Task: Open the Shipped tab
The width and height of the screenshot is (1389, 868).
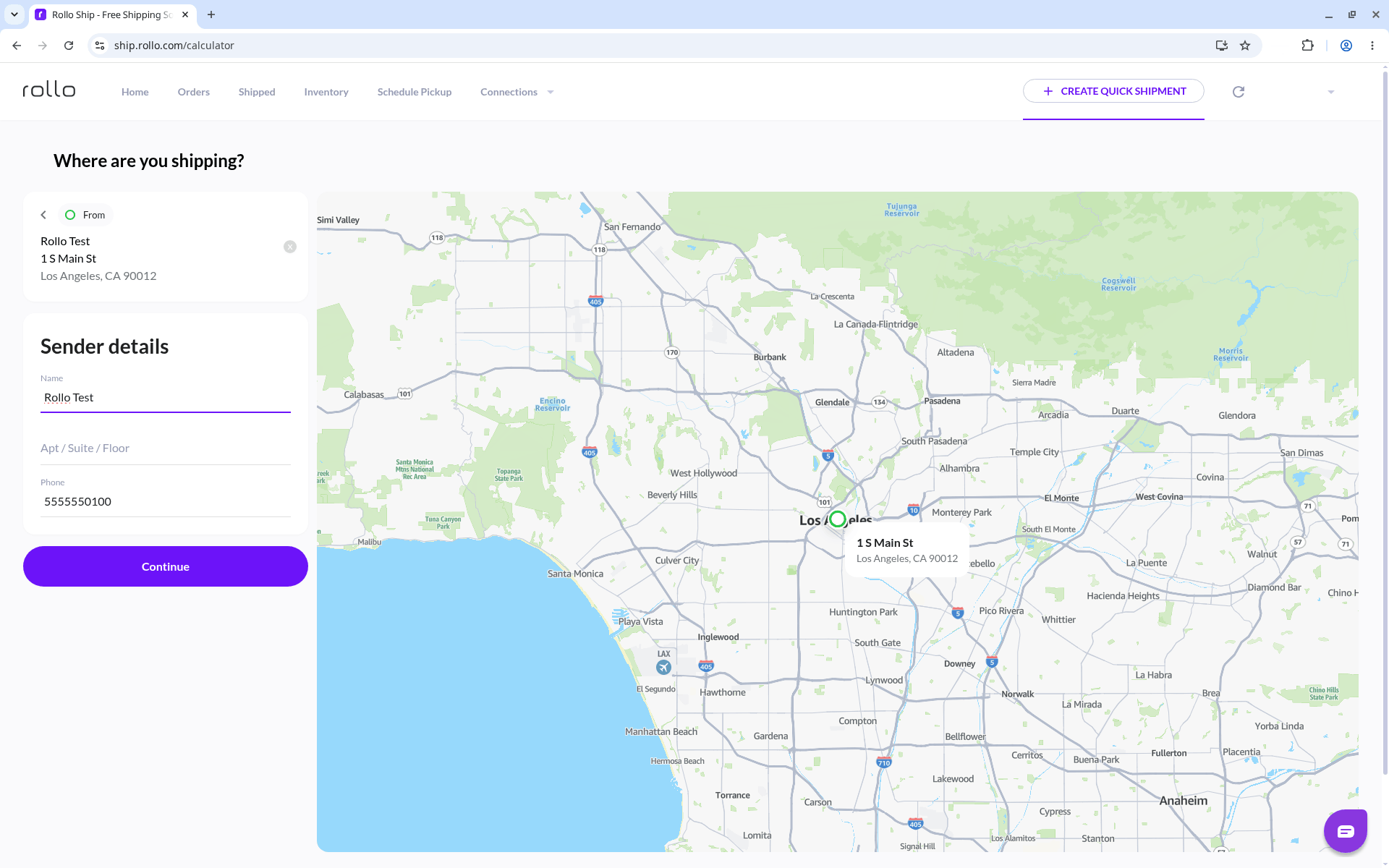Action: (x=257, y=92)
